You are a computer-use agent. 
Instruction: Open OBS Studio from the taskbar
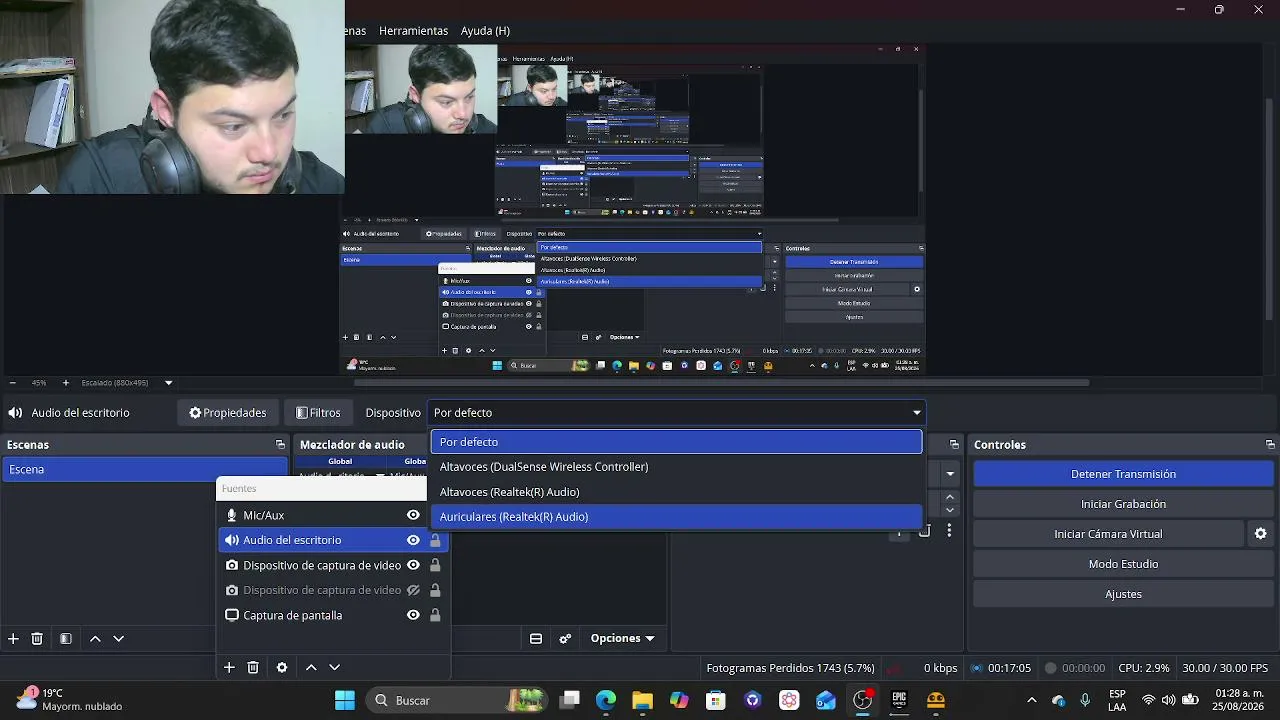coord(863,700)
